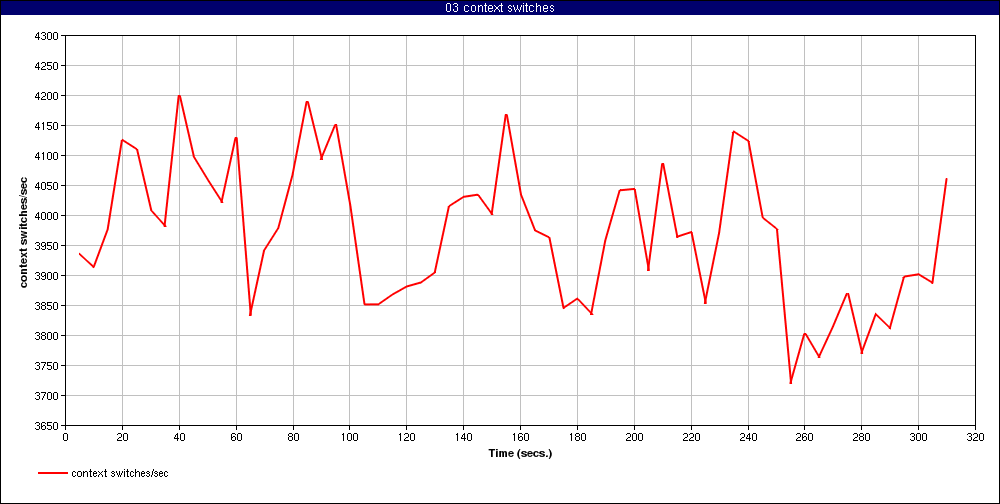This screenshot has width=1000, height=504.
Task: Click the 0 tick on the time axis
Action: (x=65, y=437)
